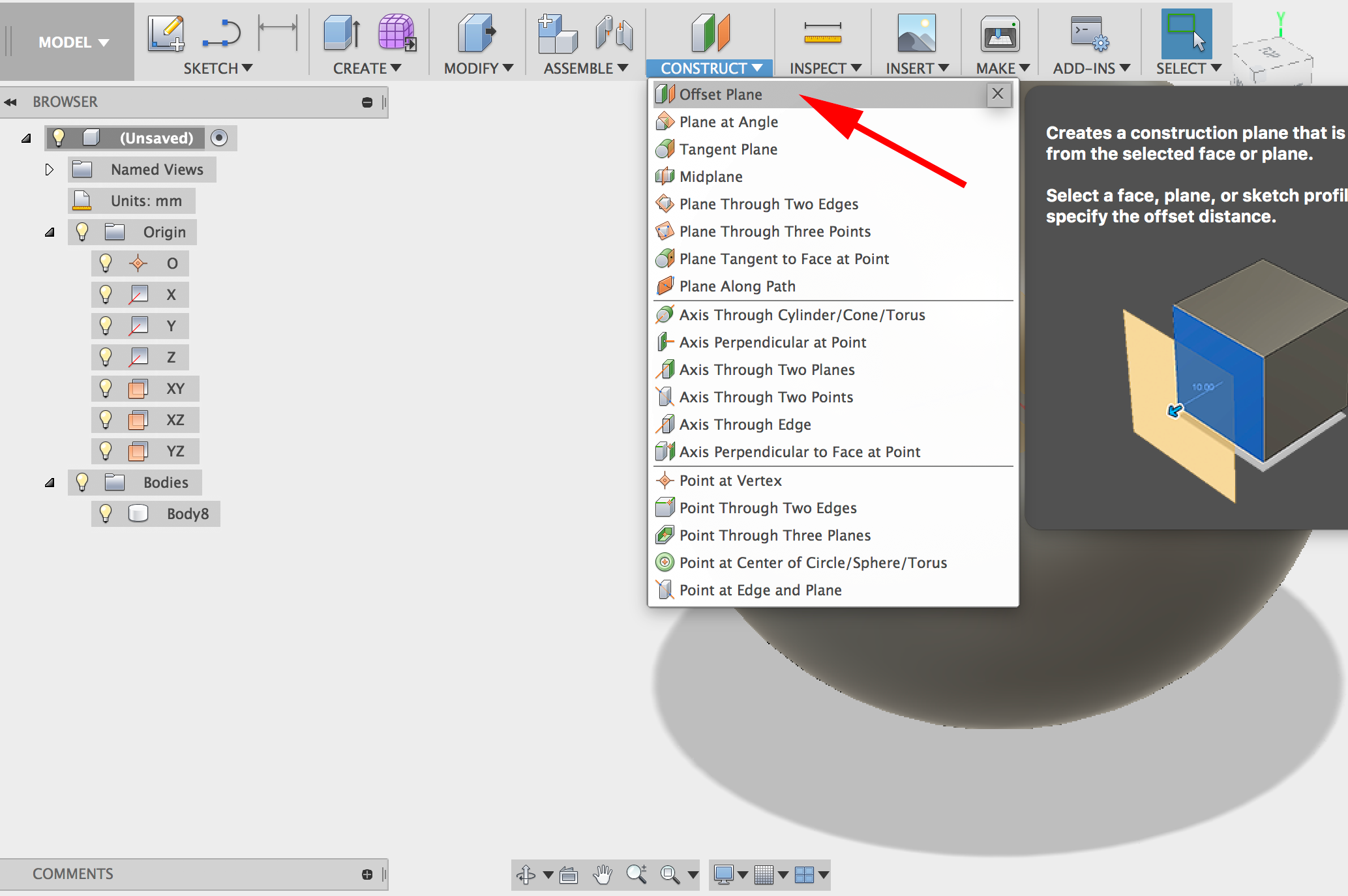Click the Zoom magnifier icon
The height and width of the screenshot is (896, 1348).
(x=637, y=874)
